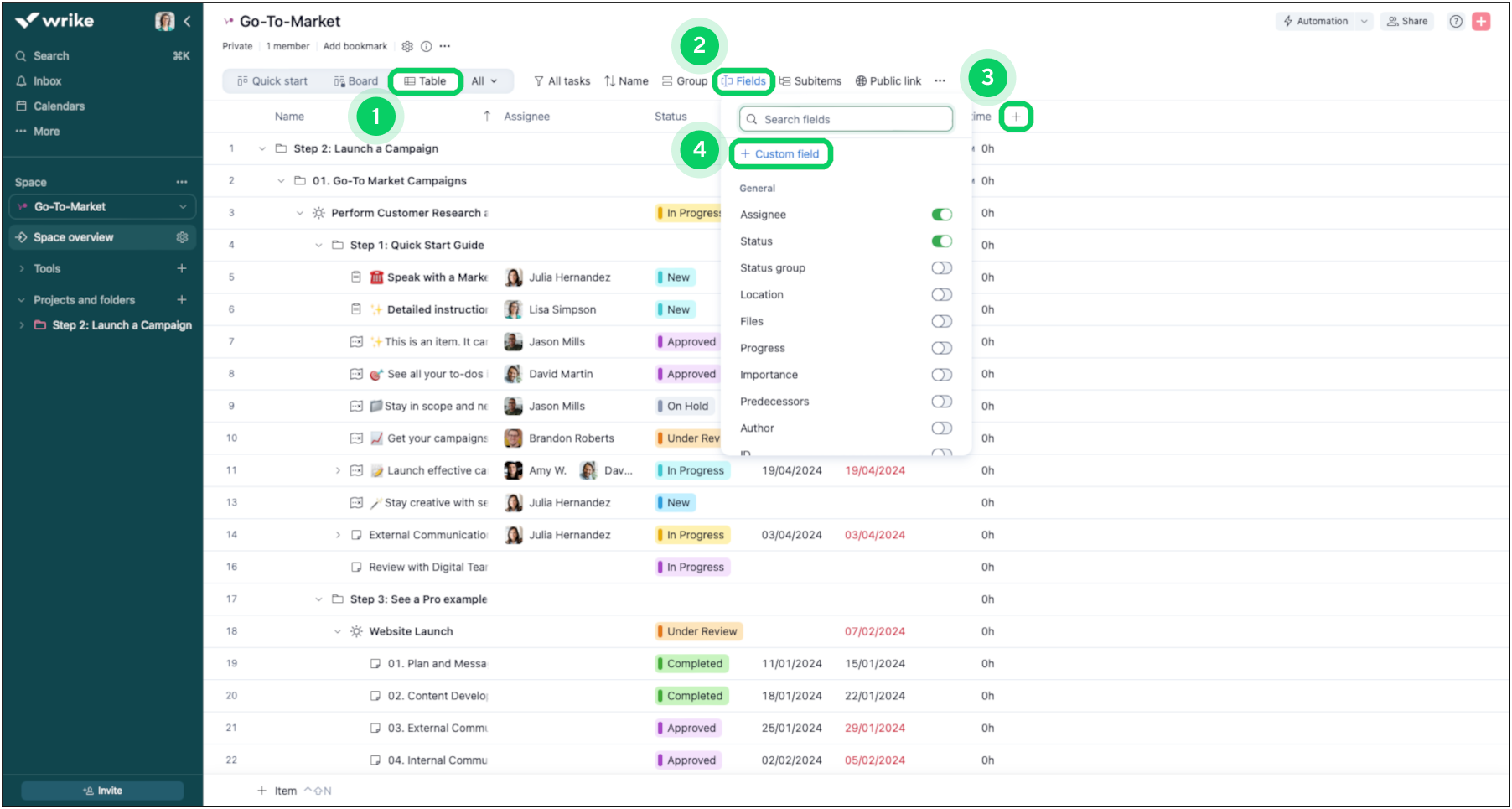Screen dimensions: 1512x809
Task: Expand the Go-To-Market space selector
Action: [x=183, y=207]
